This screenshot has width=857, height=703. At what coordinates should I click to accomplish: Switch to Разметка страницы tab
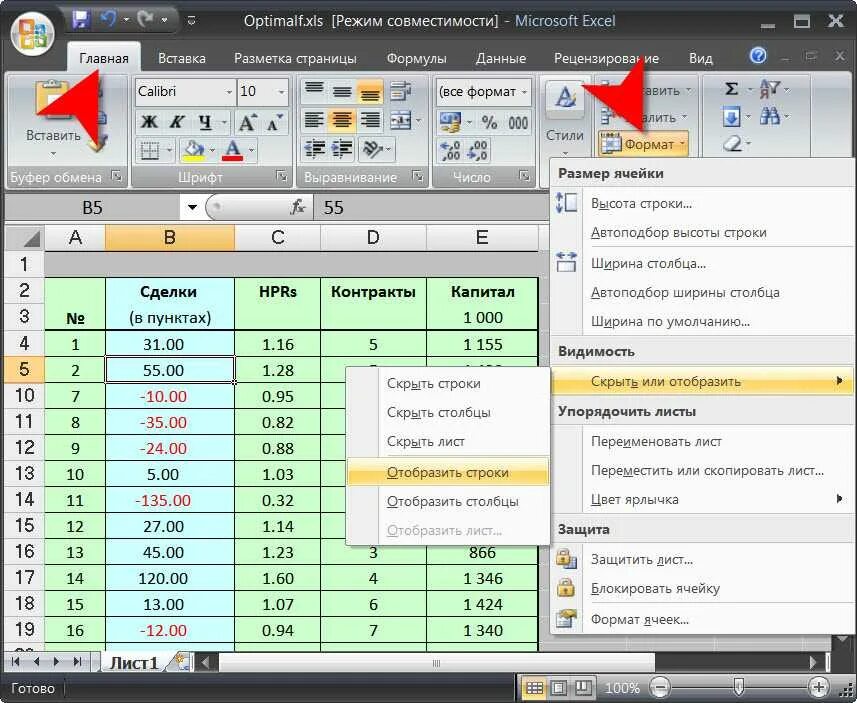(295, 58)
